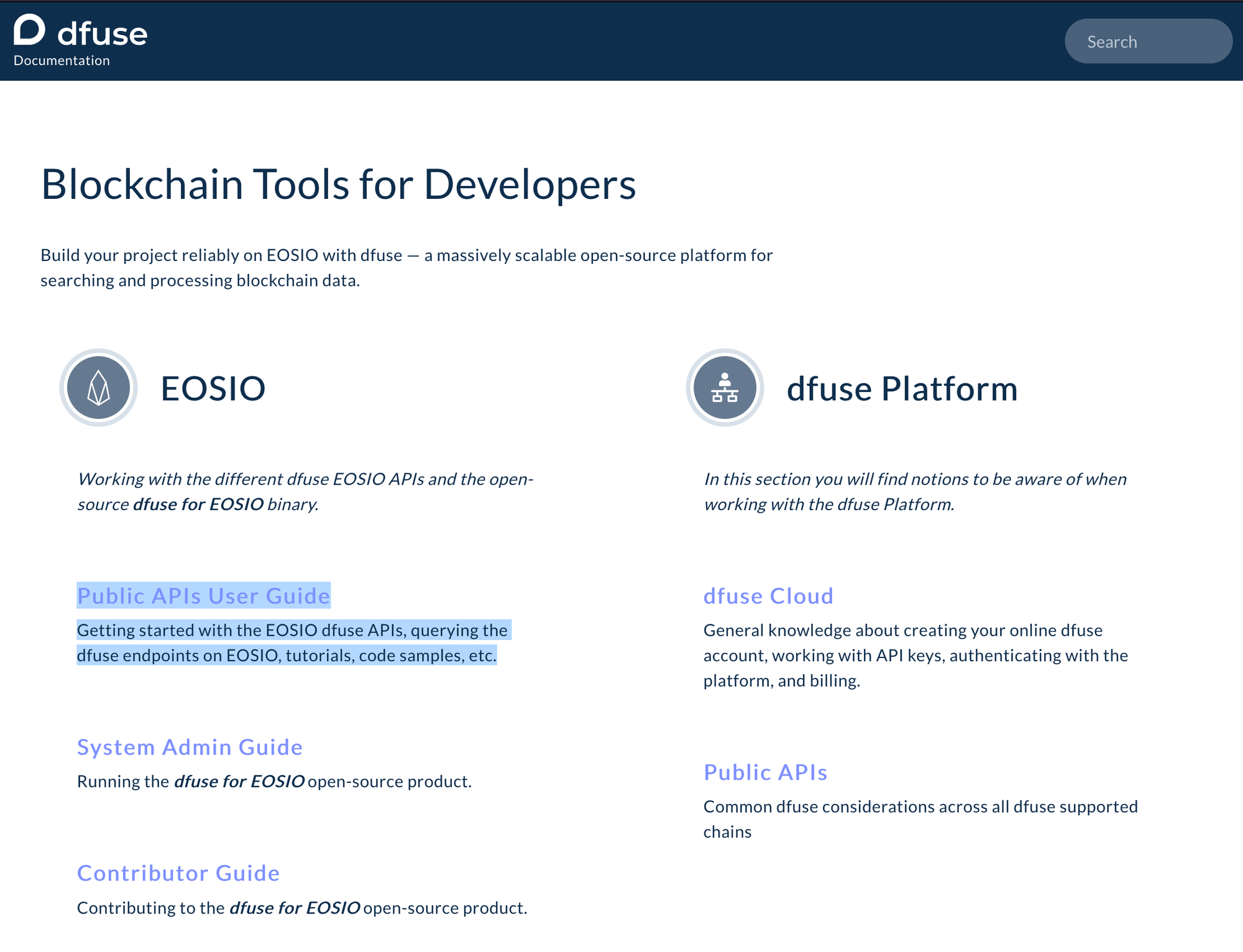This screenshot has width=1243, height=952.
Task: Click the EOSIO circular logo icon
Action: (x=98, y=388)
